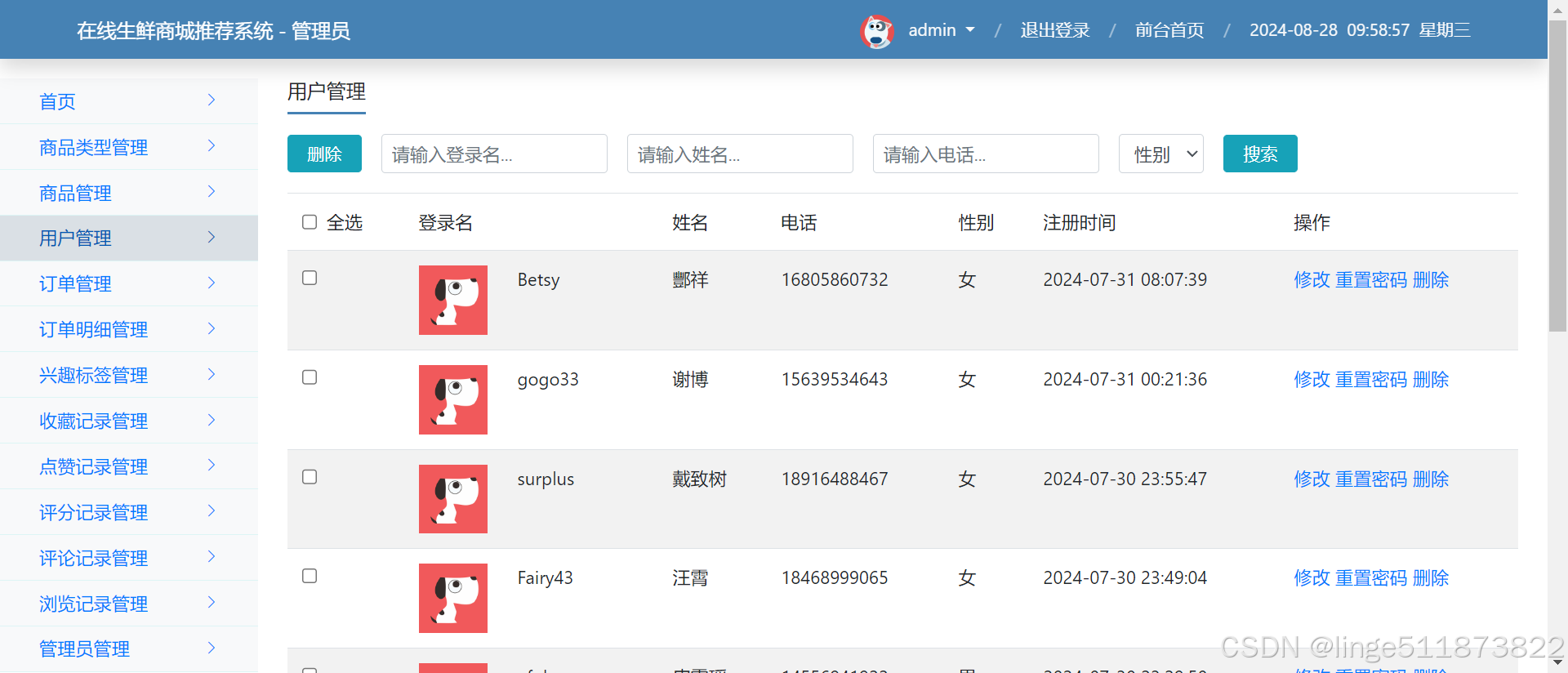Check the checkbox for user Betsy
1568x673 pixels.
coord(310,278)
